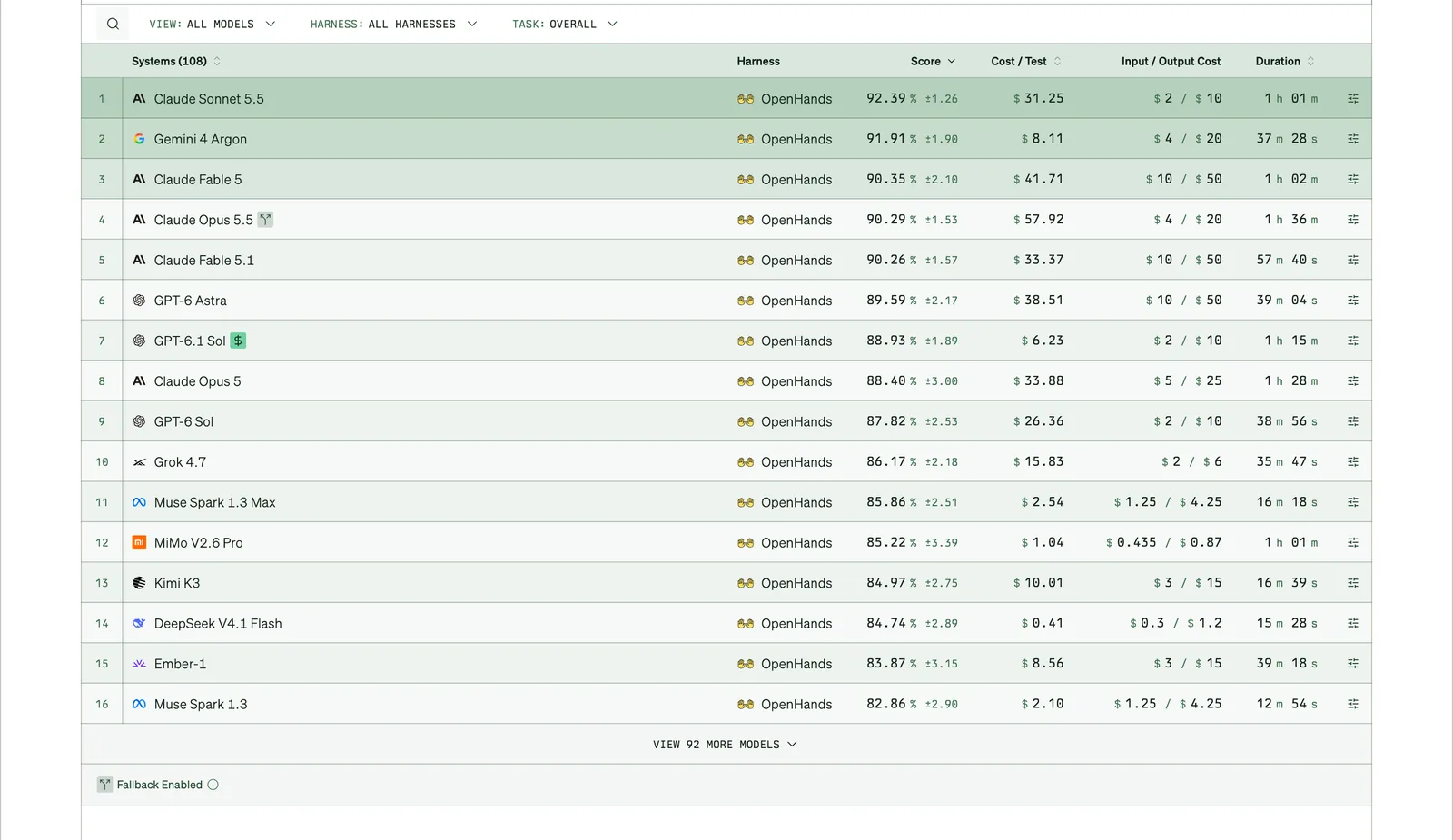1453x840 pixels.
Task: Open details icon for Grok 4.7 row
Action: point(1353,462)
